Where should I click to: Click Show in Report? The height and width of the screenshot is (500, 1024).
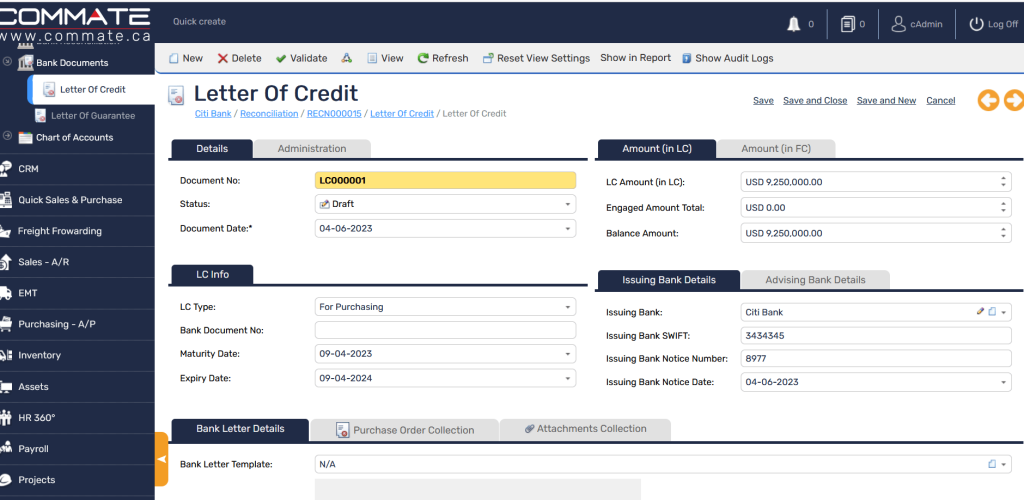635,57
